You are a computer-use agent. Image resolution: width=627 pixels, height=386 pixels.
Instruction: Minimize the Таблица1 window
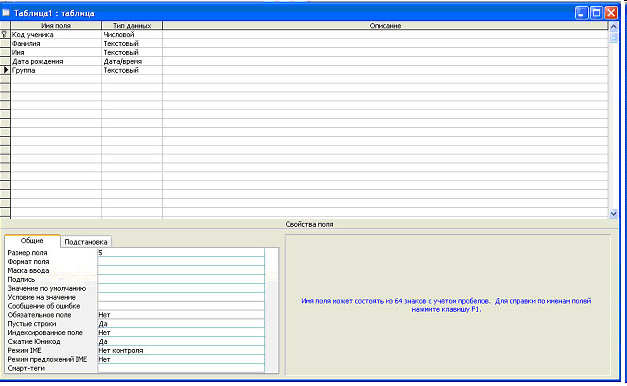click(x=581, y=13)
